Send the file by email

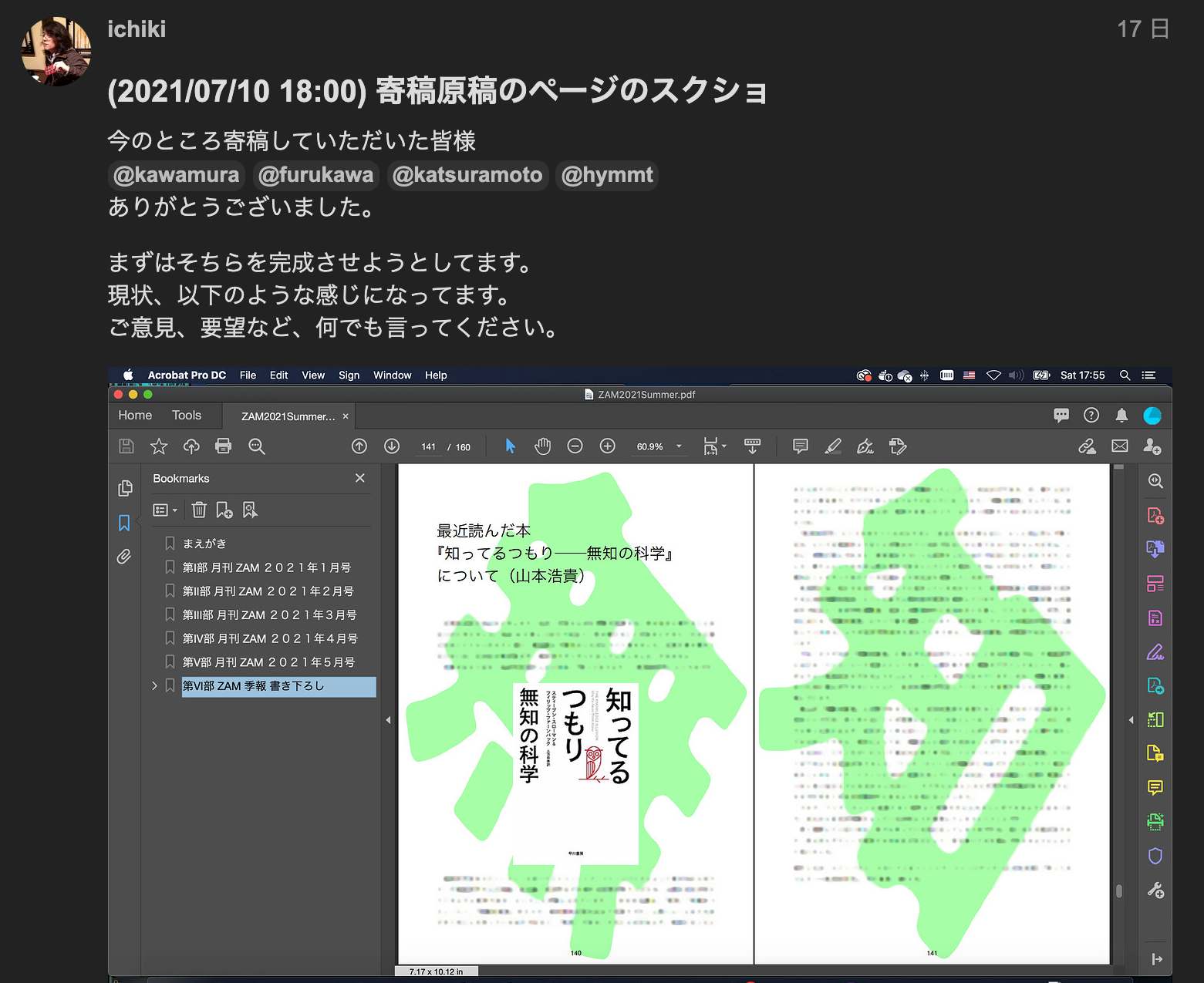[1120, 446]
